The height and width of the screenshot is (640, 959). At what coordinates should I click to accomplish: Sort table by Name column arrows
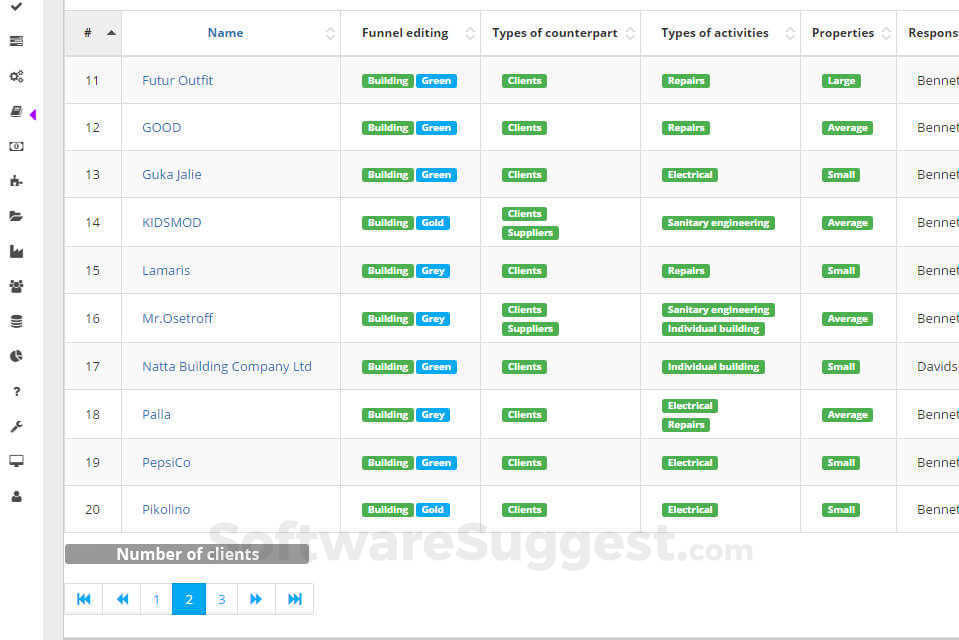330,33
